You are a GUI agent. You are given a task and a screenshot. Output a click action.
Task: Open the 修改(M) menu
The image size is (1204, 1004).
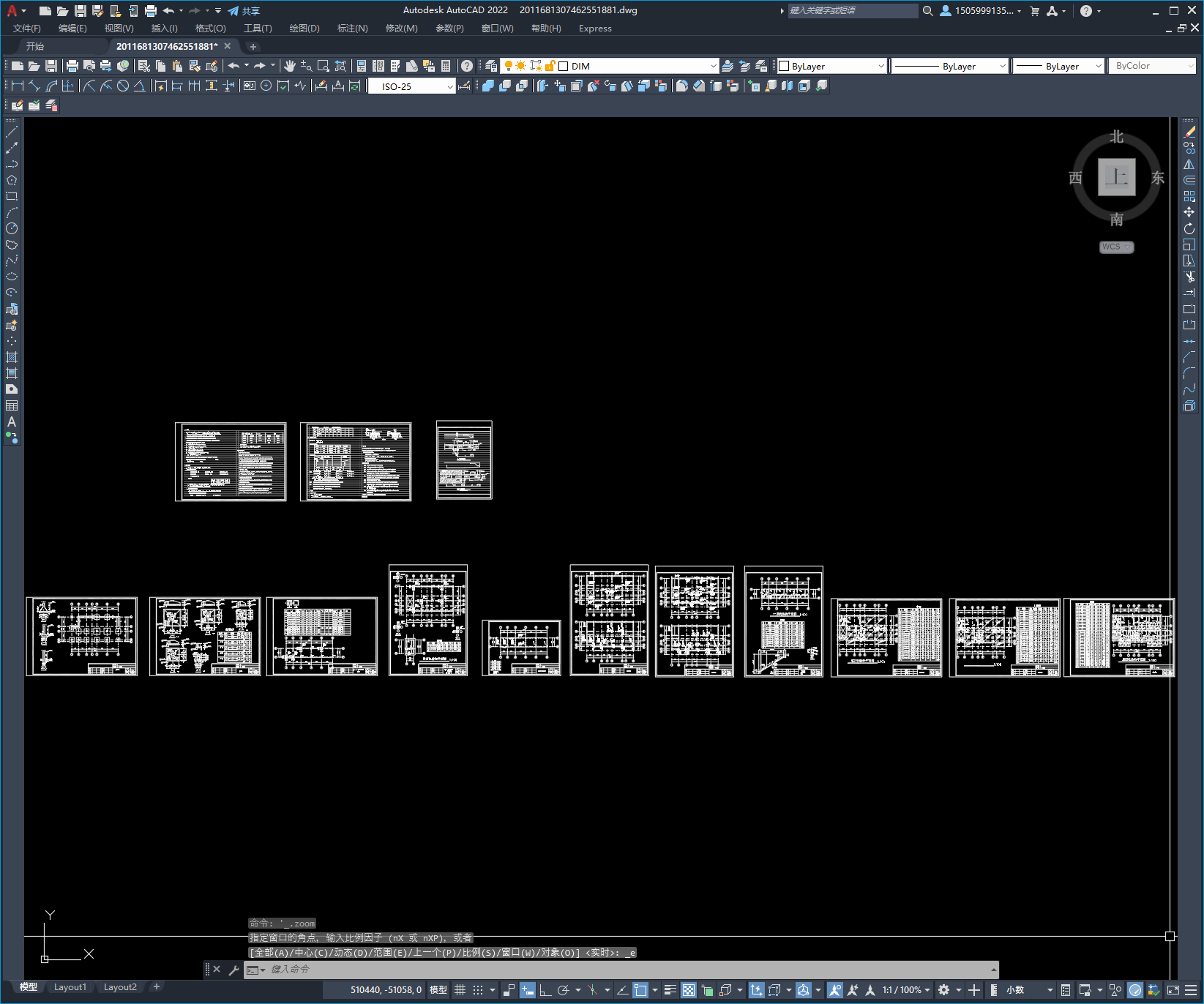click(x=402, y=29)
